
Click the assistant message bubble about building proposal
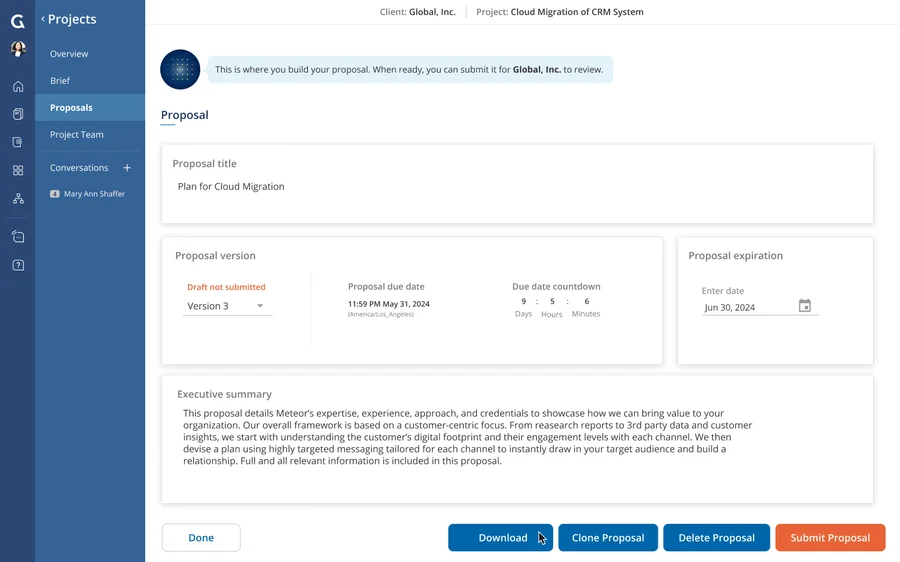point(410,69)
